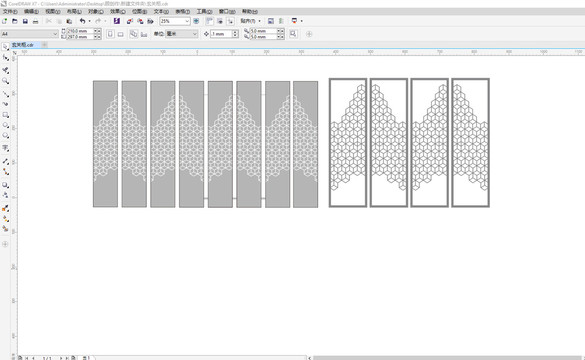Image resolution: width=585 pixels, height=360 pixels.
Task: Click the Import icon
Action: pos(130,21)
